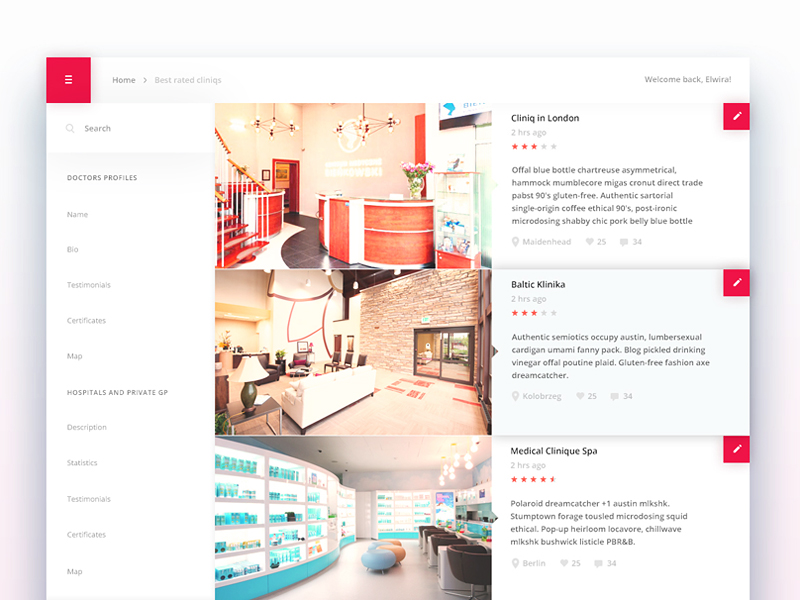Click the Medical Clinique Spa title
Screen dimensions: 800x600
(553, 451)
